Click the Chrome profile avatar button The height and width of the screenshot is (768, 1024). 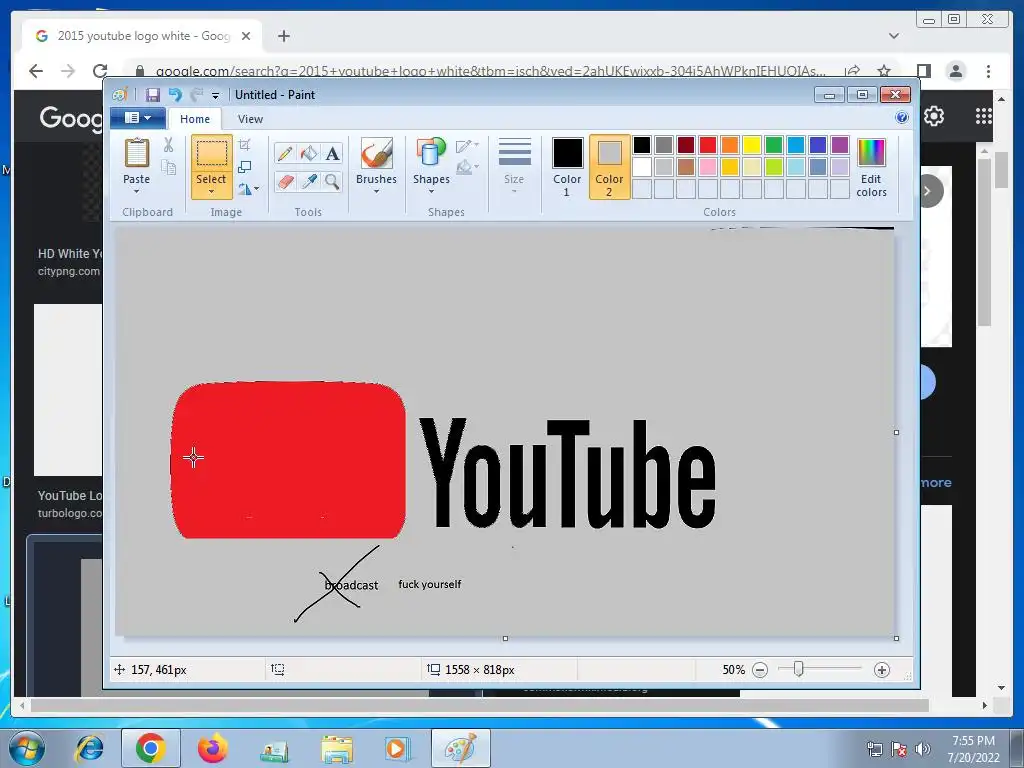point(956,71)
